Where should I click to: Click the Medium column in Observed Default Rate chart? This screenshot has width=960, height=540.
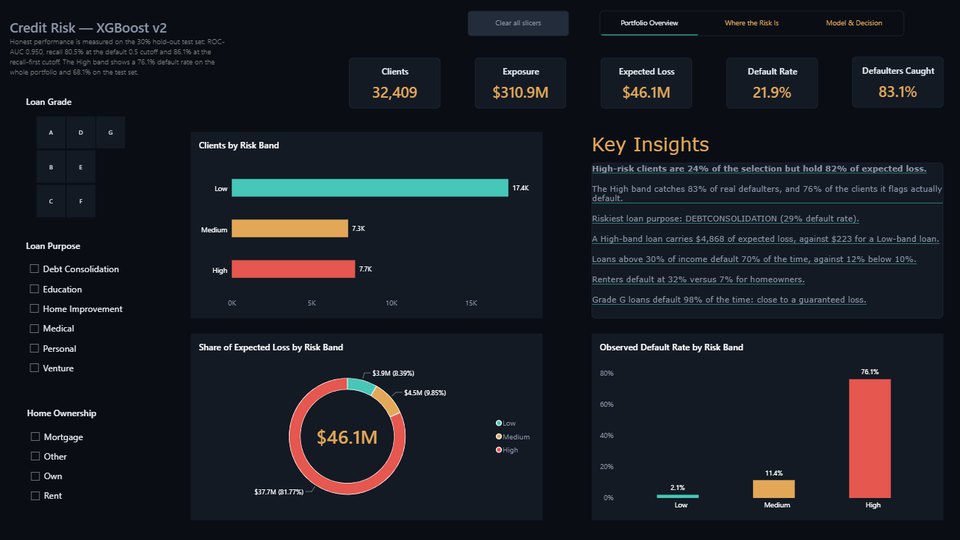pyautogui.click(x=774, y=489)
